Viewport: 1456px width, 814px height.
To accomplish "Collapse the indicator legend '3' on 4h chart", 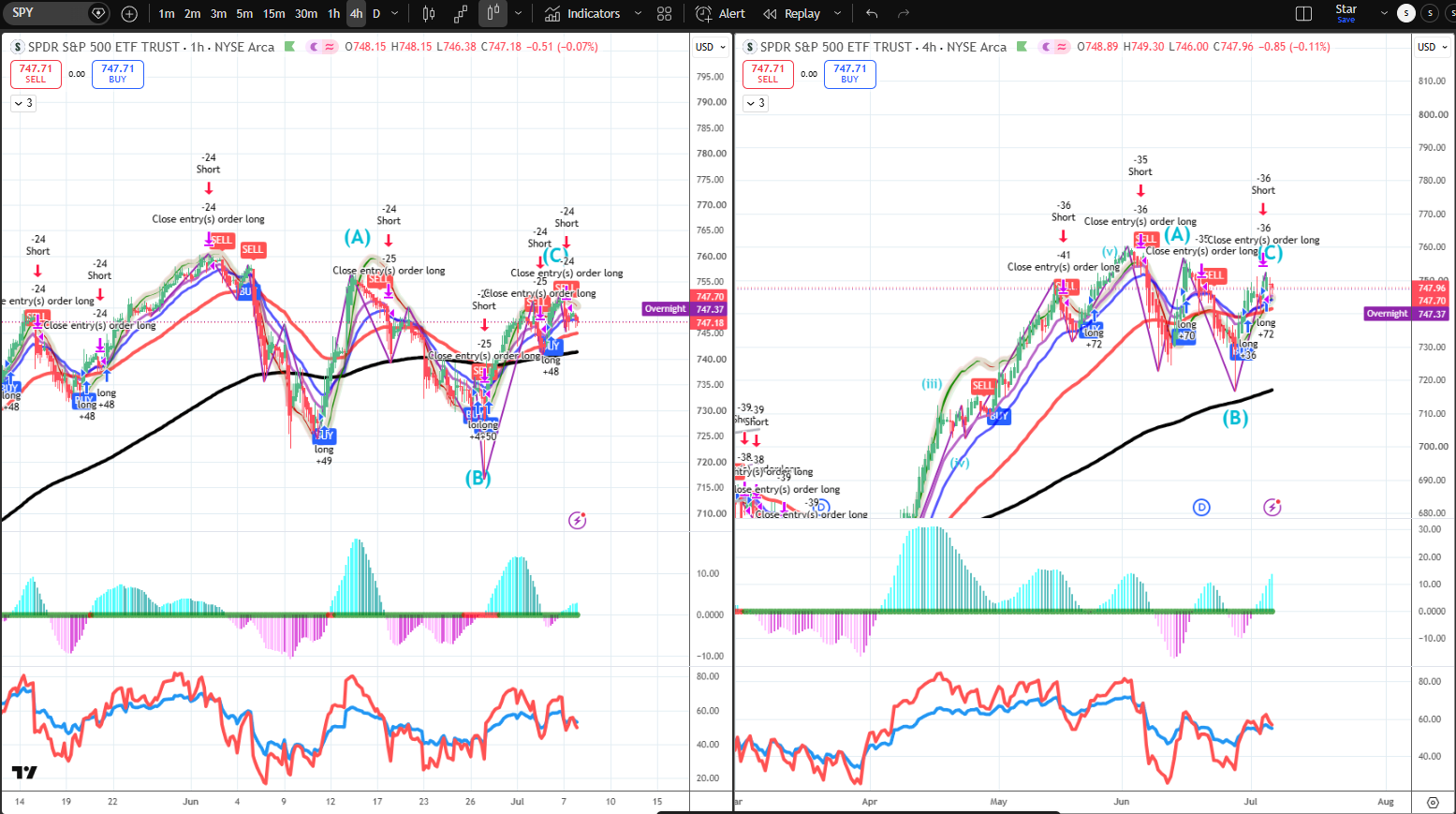I will point(756,103).
